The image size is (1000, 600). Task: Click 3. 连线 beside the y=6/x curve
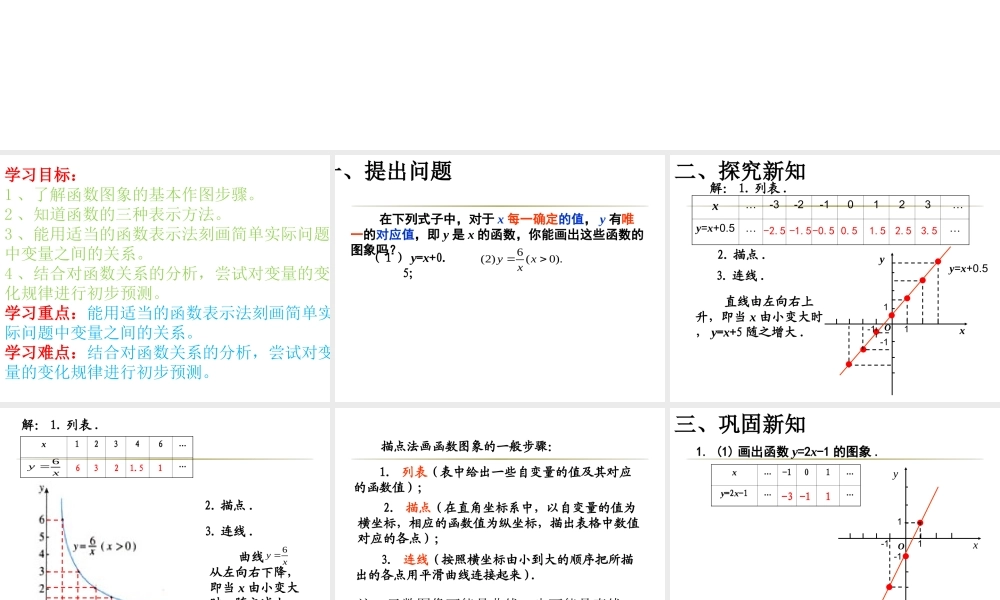click(229, 531)
